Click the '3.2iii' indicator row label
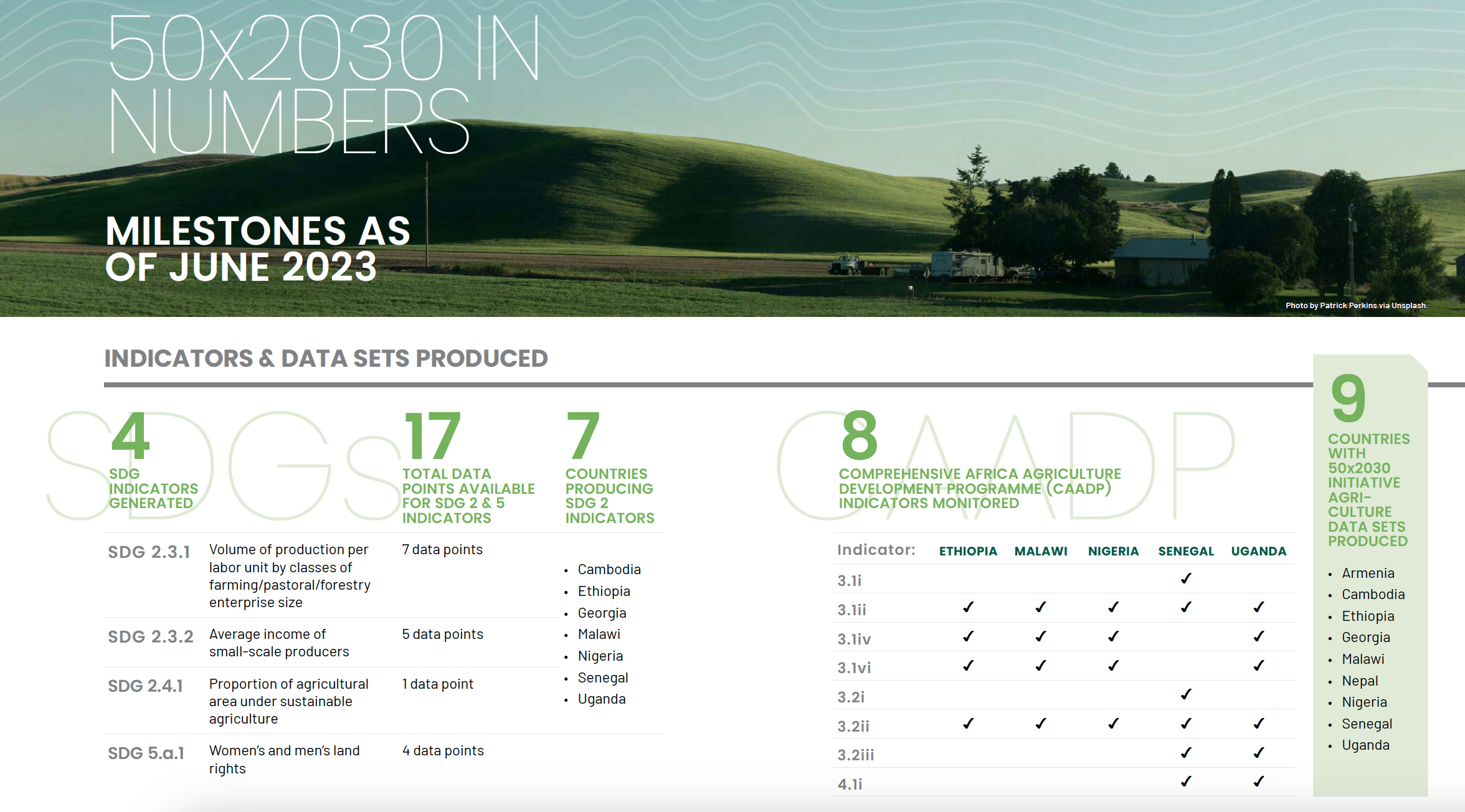The width and height of the screenshot is (1465, 812). [x=856, y=755]
